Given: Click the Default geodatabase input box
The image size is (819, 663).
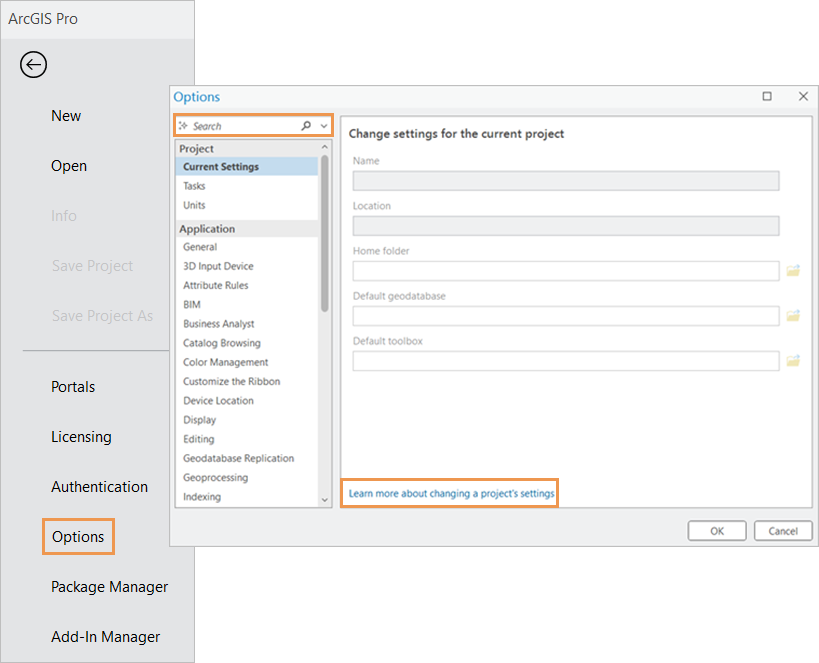Looking at the screenshot, I should tap(566, 316).
